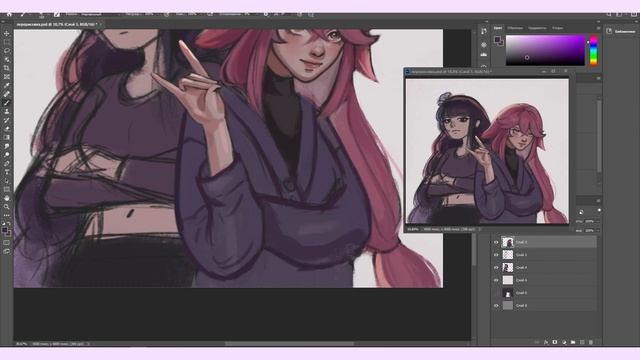The image size is (640, 360).
Task: Open the workspace switcher at top right
Action: (x=619, y=14)
